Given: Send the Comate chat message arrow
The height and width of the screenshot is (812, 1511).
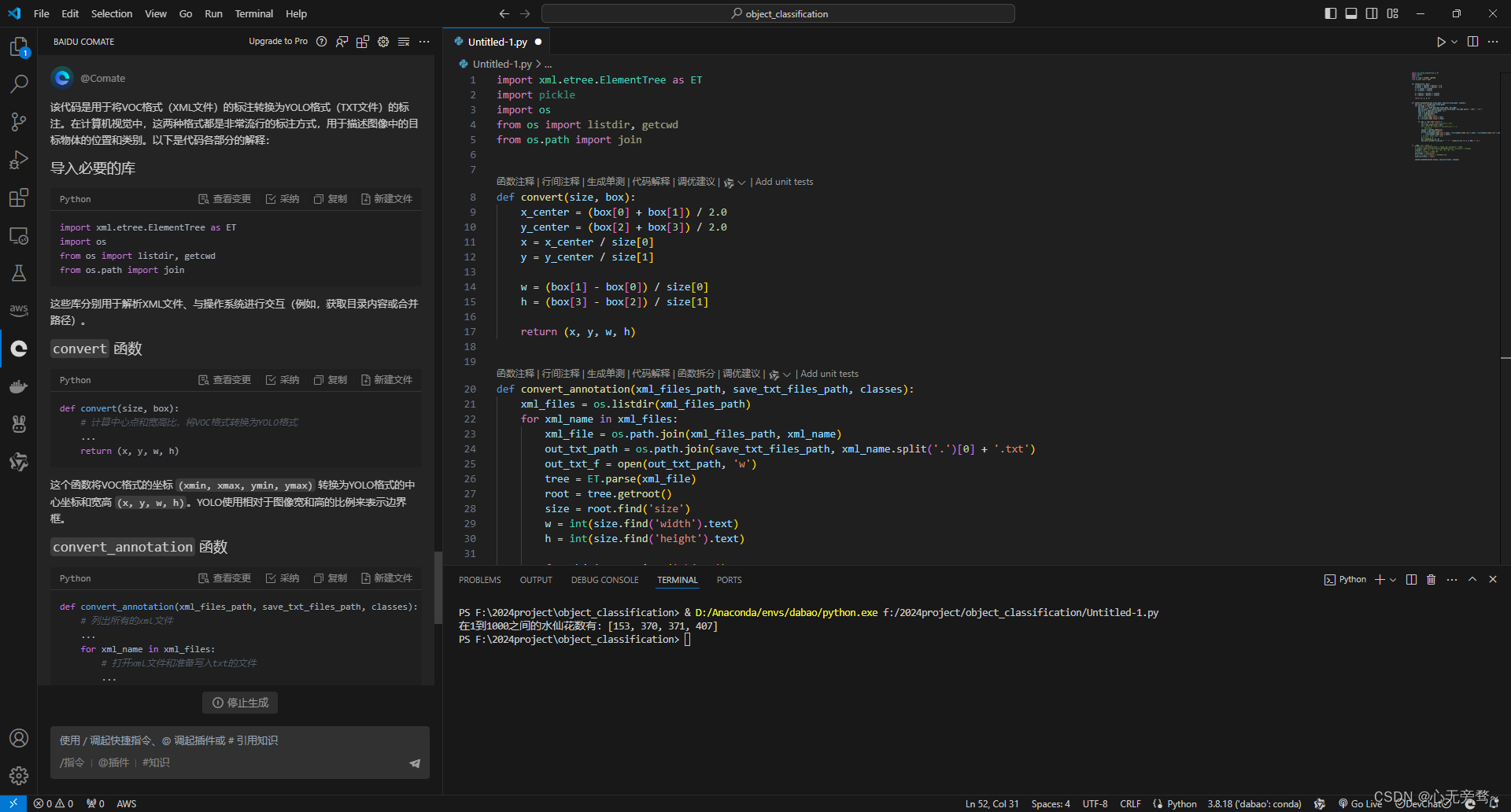Looking at the screenshot, I should point(415,763).
